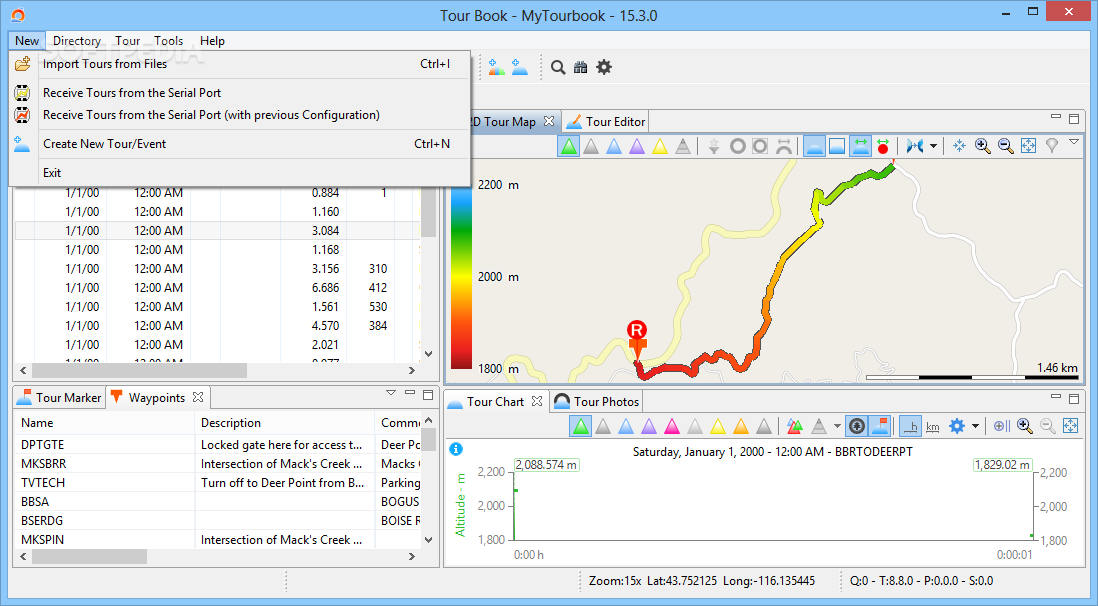Click the red R marker on the map
The width and height of the screenshot is (1098, 606).
637,330
